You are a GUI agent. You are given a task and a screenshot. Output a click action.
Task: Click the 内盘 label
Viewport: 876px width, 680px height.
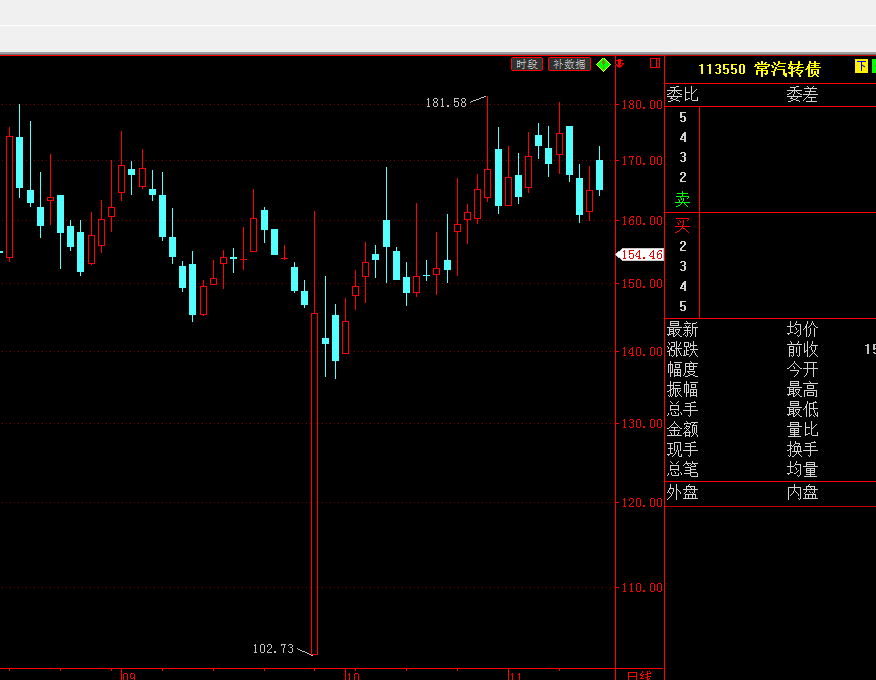click(802, 493)
